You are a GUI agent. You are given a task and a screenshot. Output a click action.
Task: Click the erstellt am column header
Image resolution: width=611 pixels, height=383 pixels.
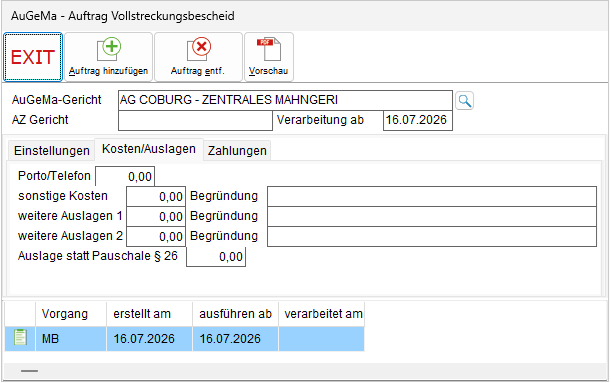pyautogui.click(x=149, y=314)
